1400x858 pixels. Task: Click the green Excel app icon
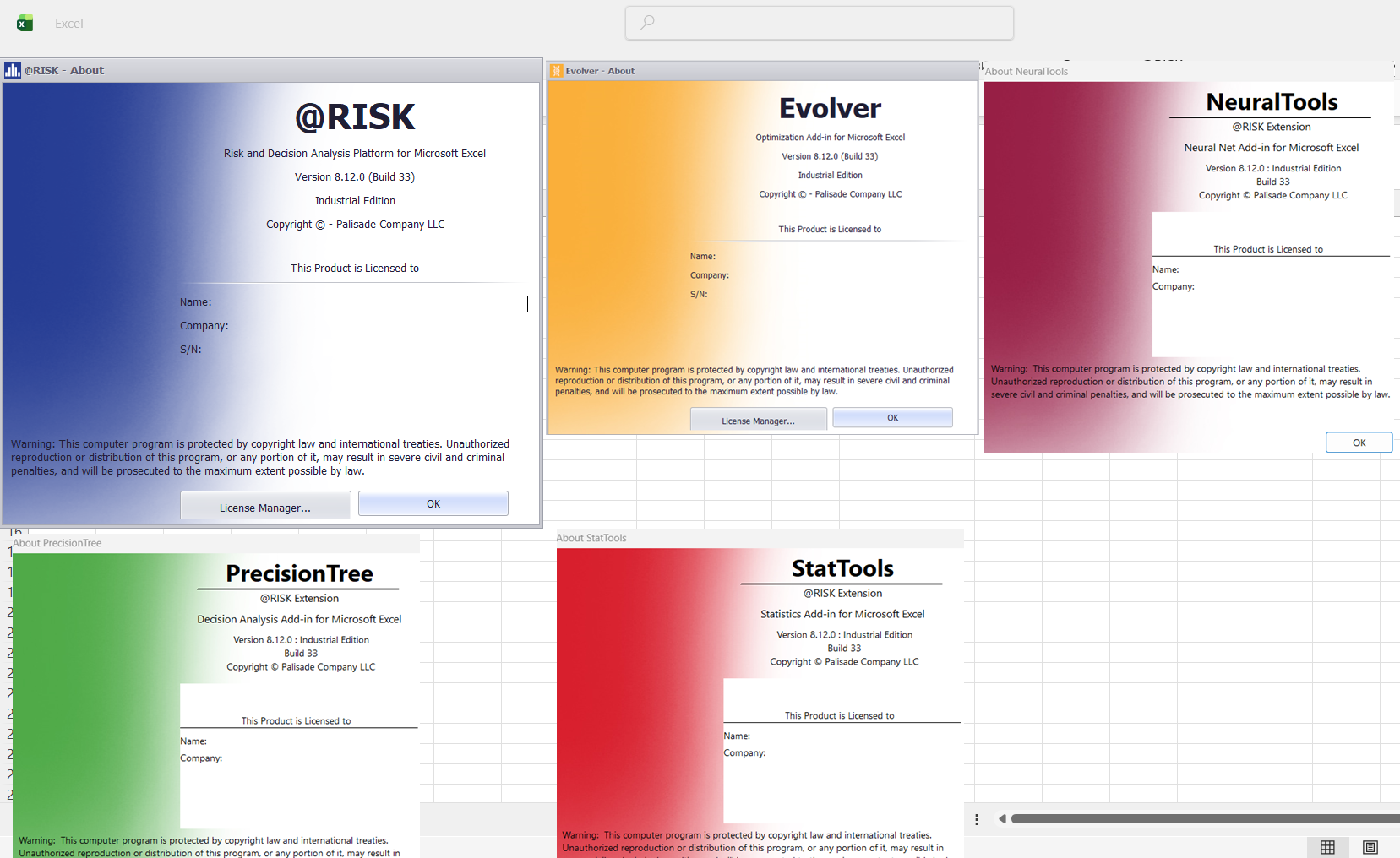coord(25,23)
